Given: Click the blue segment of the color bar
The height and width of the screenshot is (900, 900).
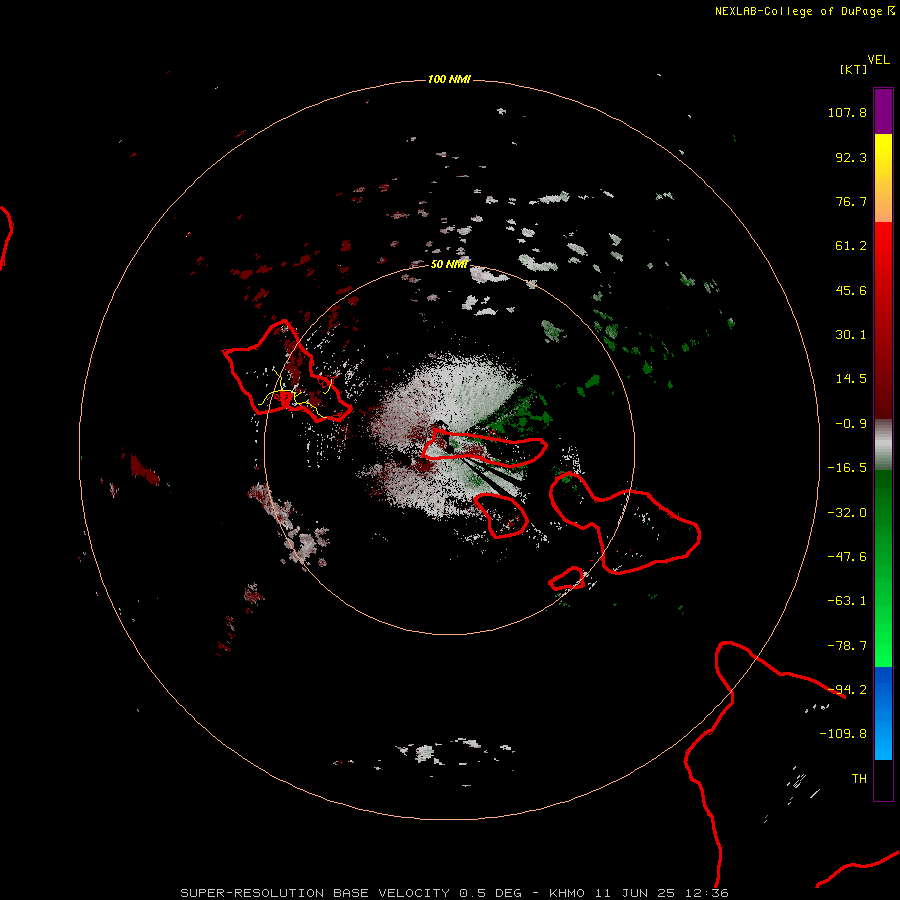Looking at the screenshot, I should 883,713.
